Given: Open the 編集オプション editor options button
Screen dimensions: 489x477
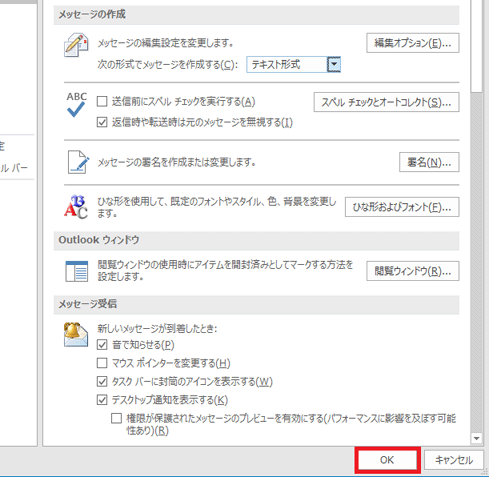Looking at the screenshot, I should (413, 43).
